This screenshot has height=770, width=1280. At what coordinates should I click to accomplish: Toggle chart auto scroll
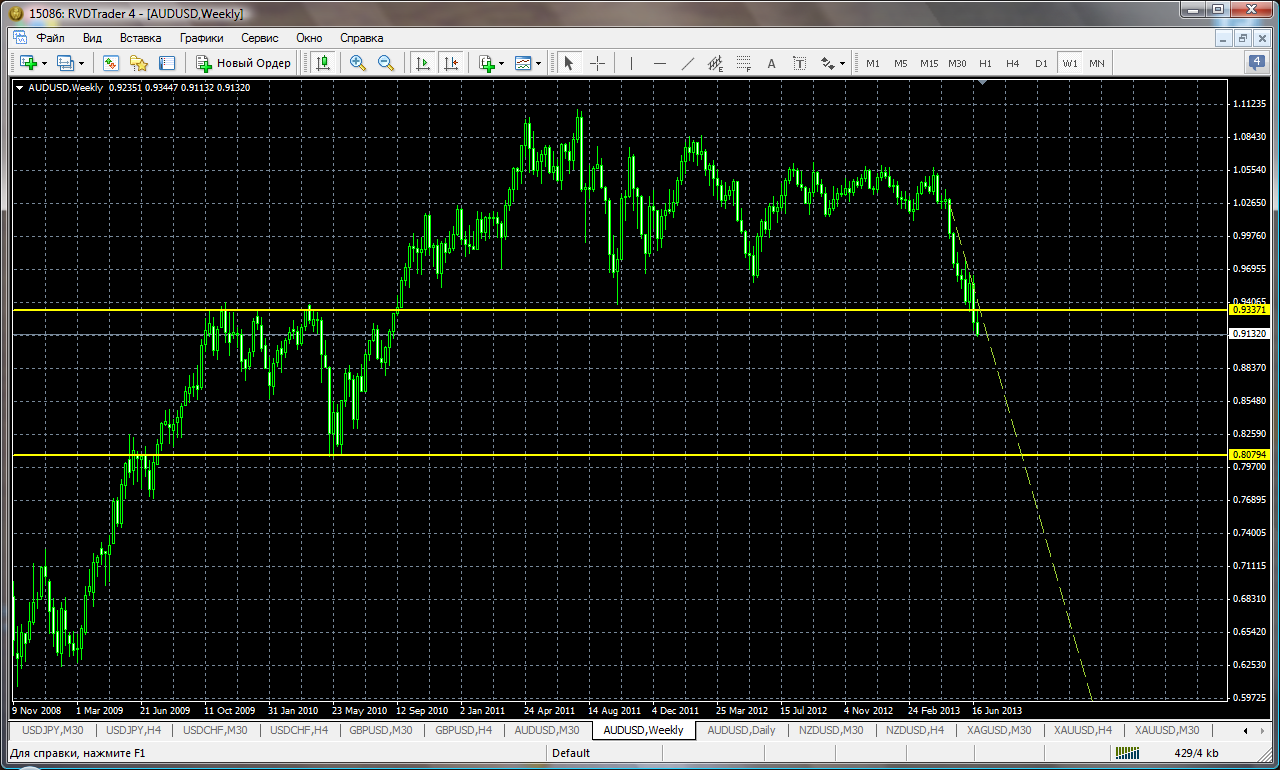point(423,63)
